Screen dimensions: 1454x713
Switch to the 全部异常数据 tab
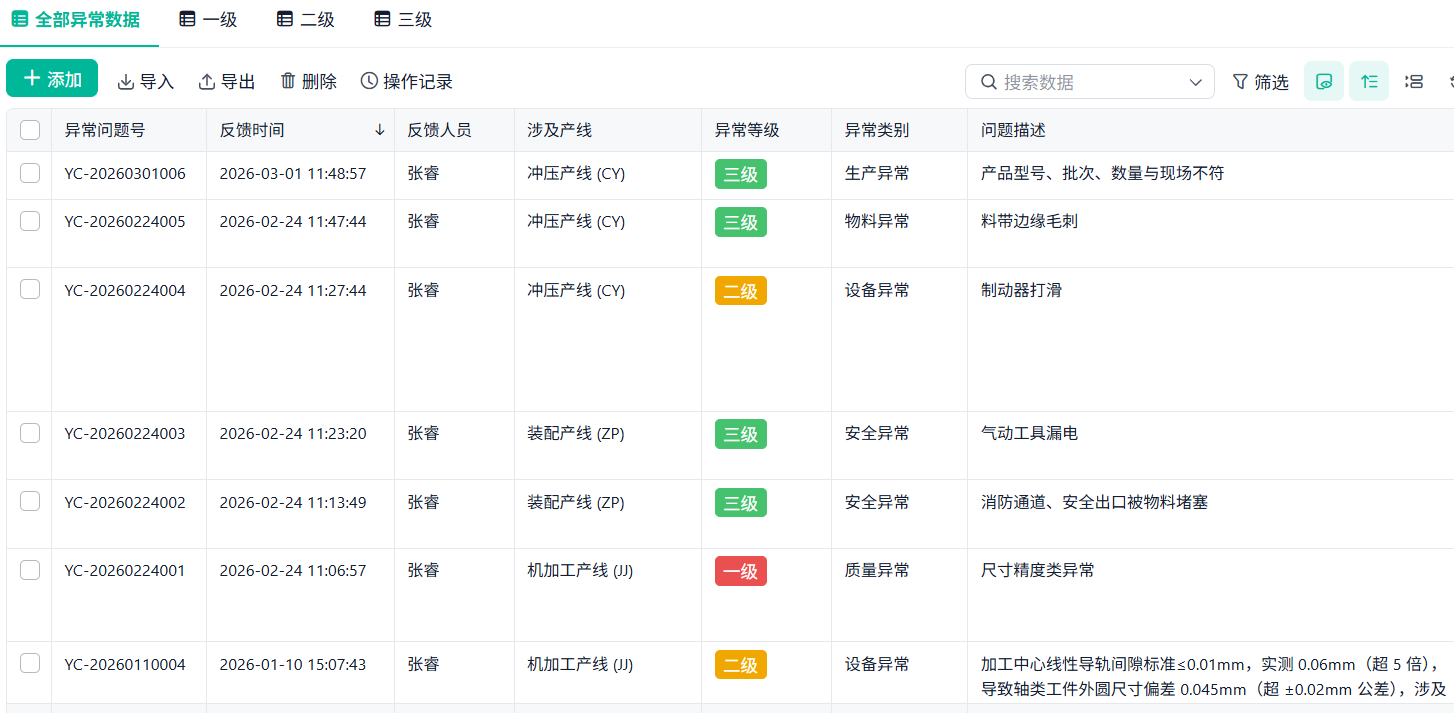[x=76, y=20]
